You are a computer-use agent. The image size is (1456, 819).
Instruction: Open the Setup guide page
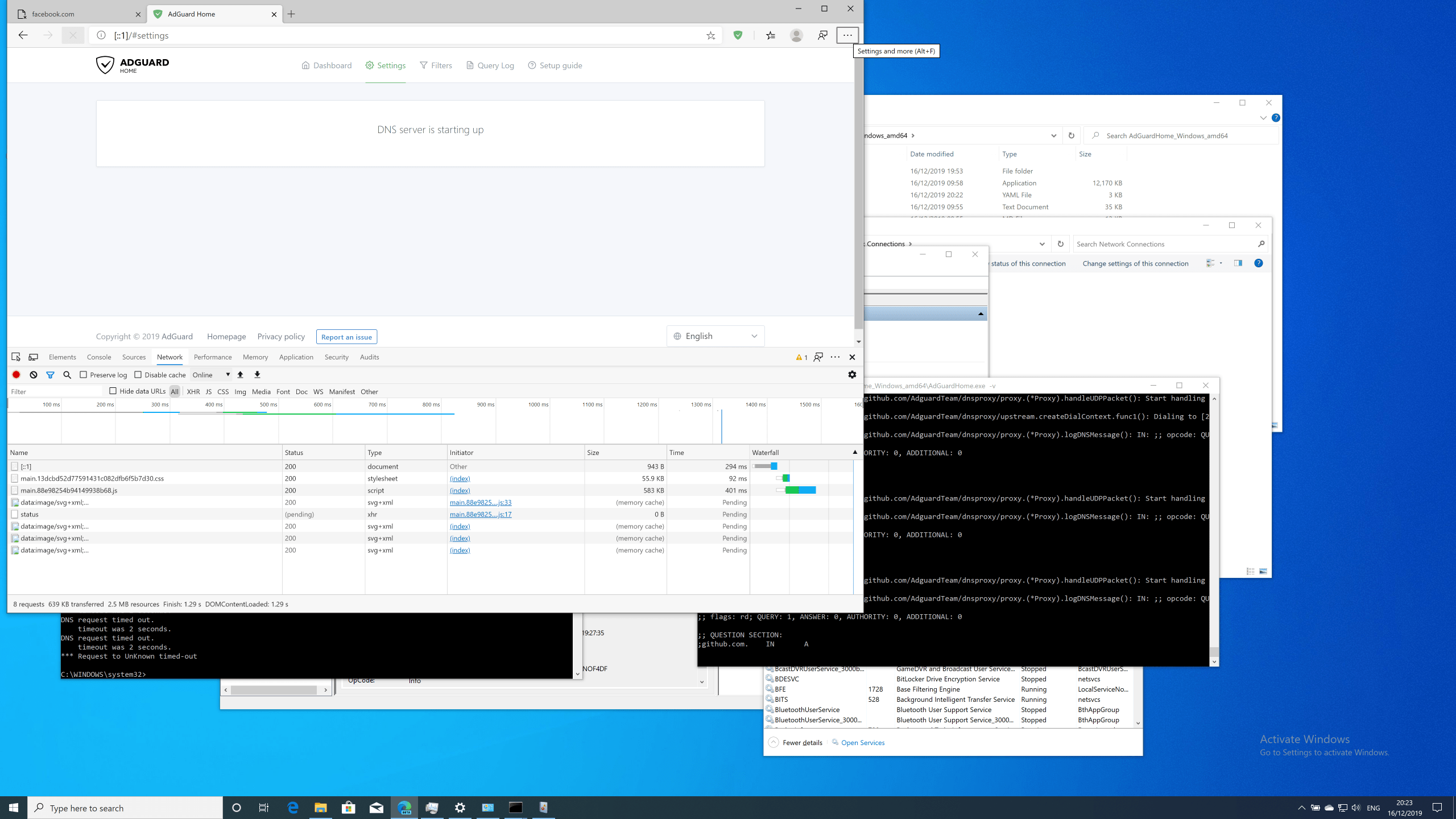click(x=555, y=65)
